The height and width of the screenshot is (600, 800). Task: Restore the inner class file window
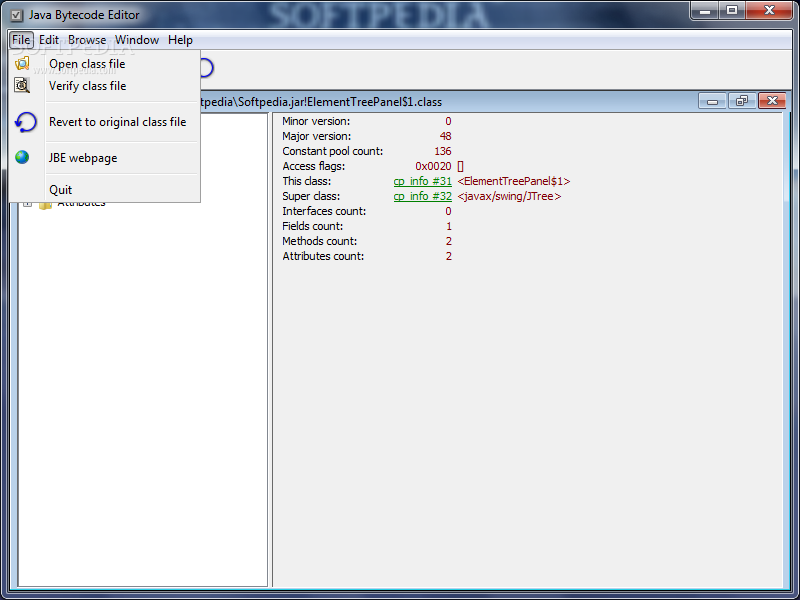[x=742, y=101]
